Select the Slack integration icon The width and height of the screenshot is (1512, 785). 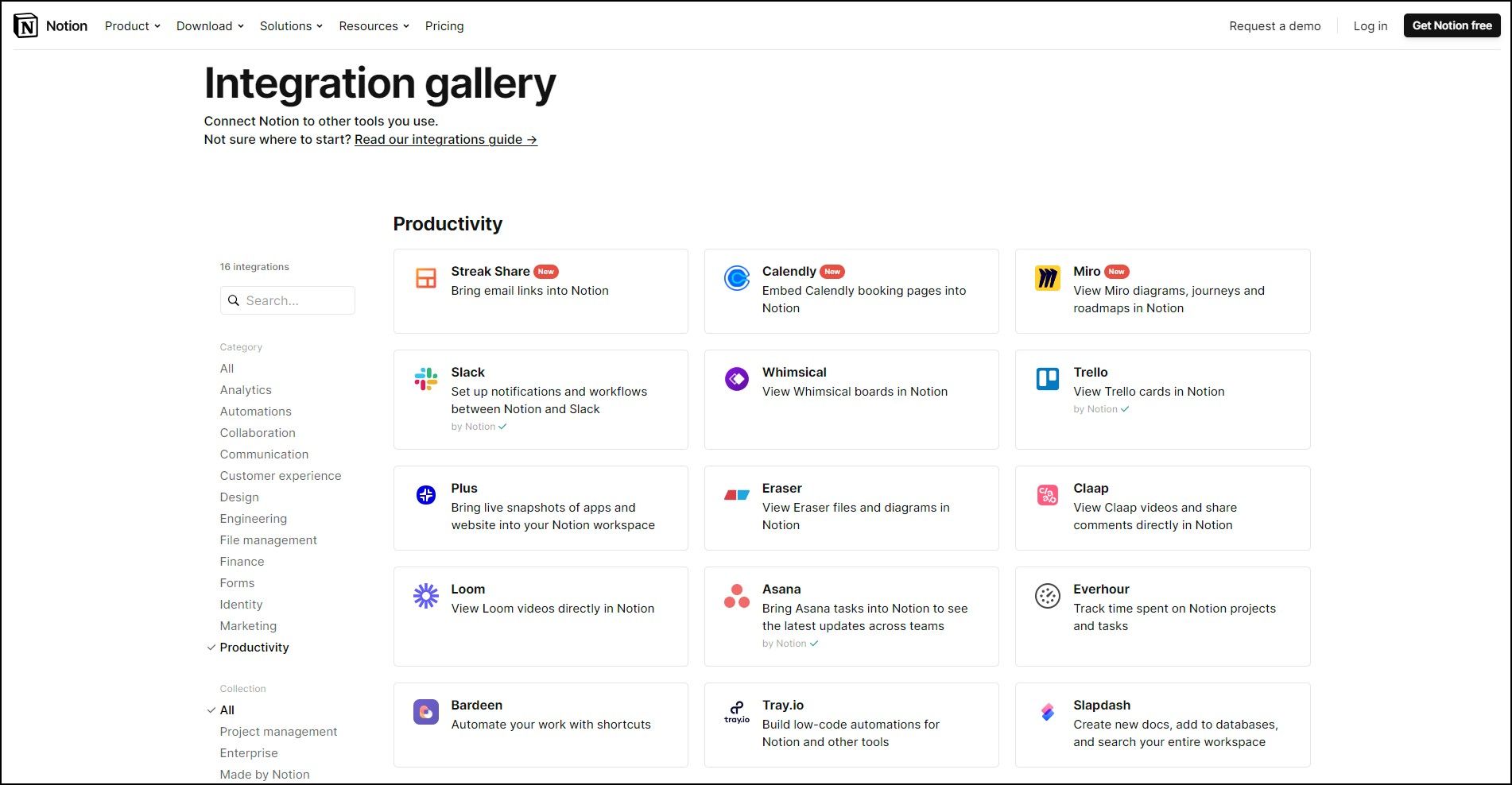coord(425,380)
